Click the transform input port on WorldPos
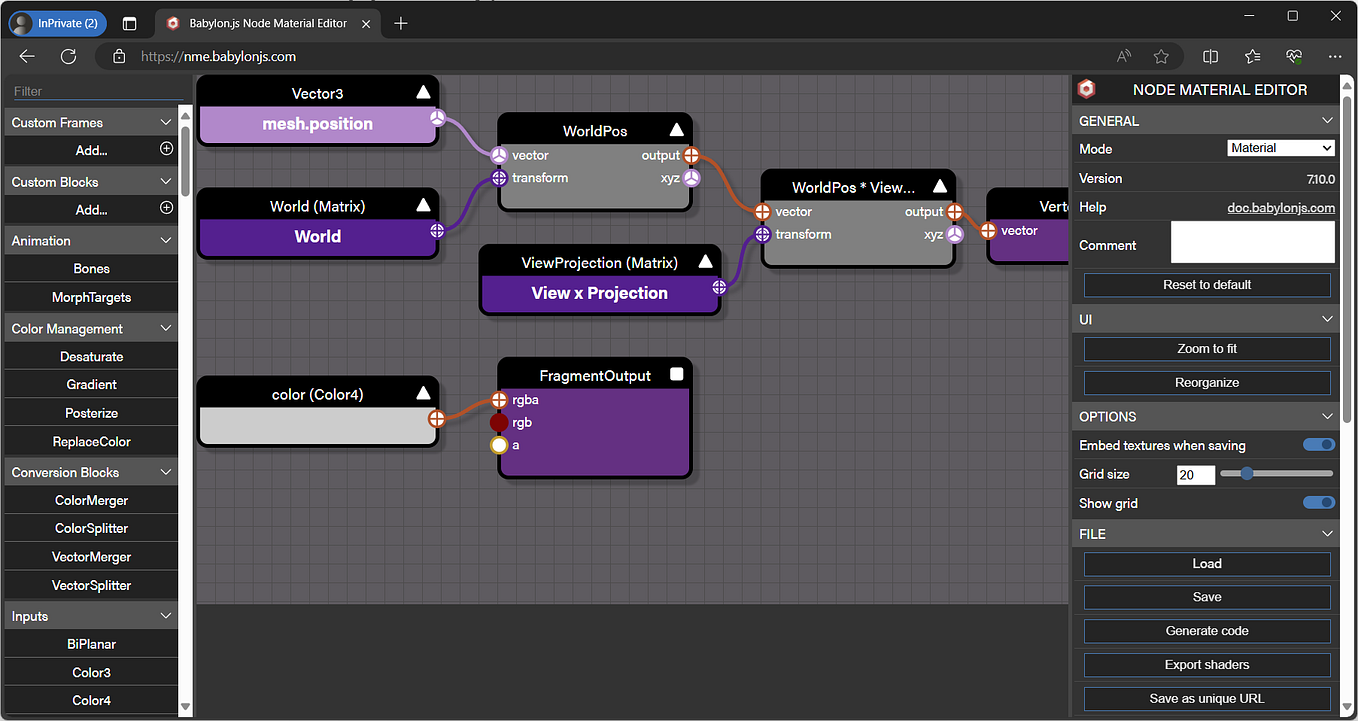The image size is (1358, 721). click(498, 177)
